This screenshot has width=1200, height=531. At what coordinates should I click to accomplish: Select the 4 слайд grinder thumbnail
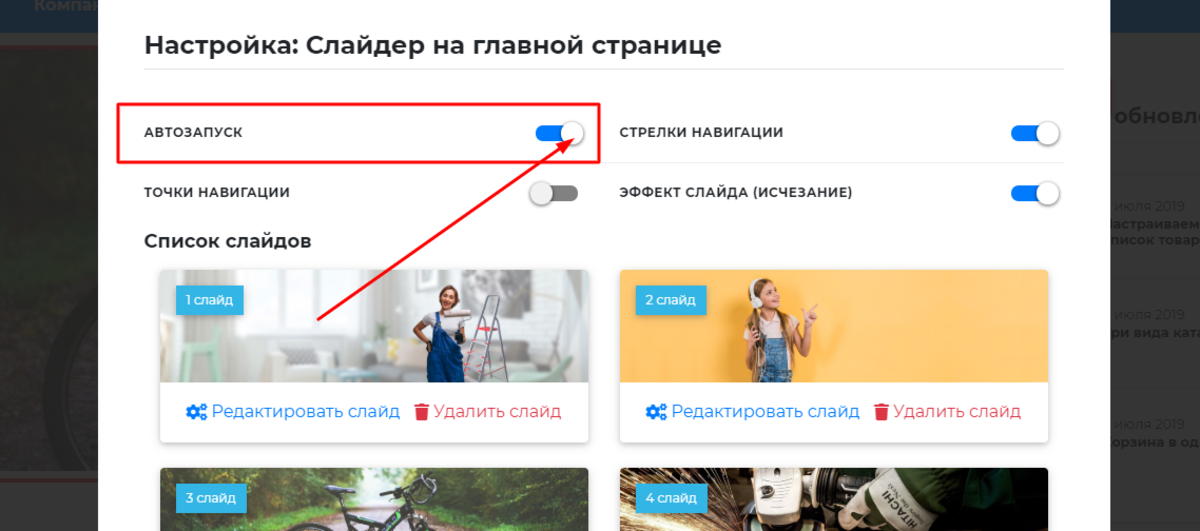834,499
